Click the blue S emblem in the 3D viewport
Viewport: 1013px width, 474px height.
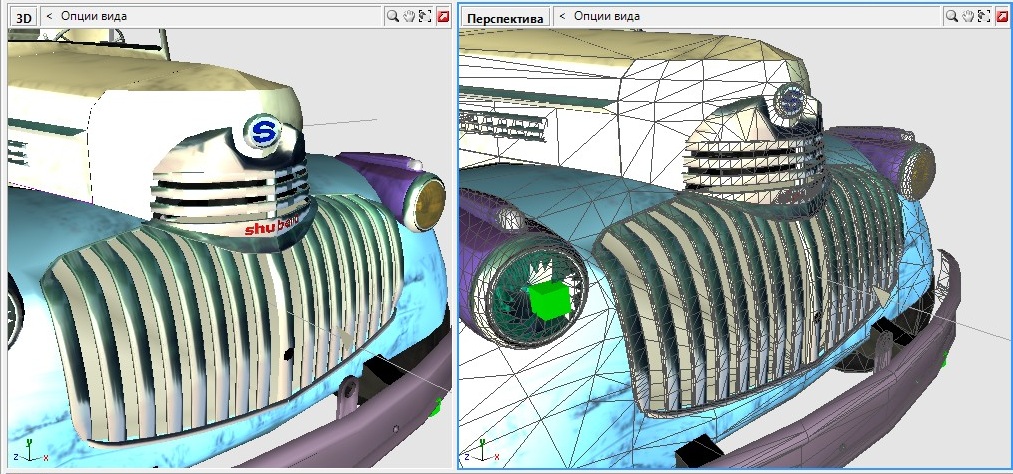click(x=264, y=131)
